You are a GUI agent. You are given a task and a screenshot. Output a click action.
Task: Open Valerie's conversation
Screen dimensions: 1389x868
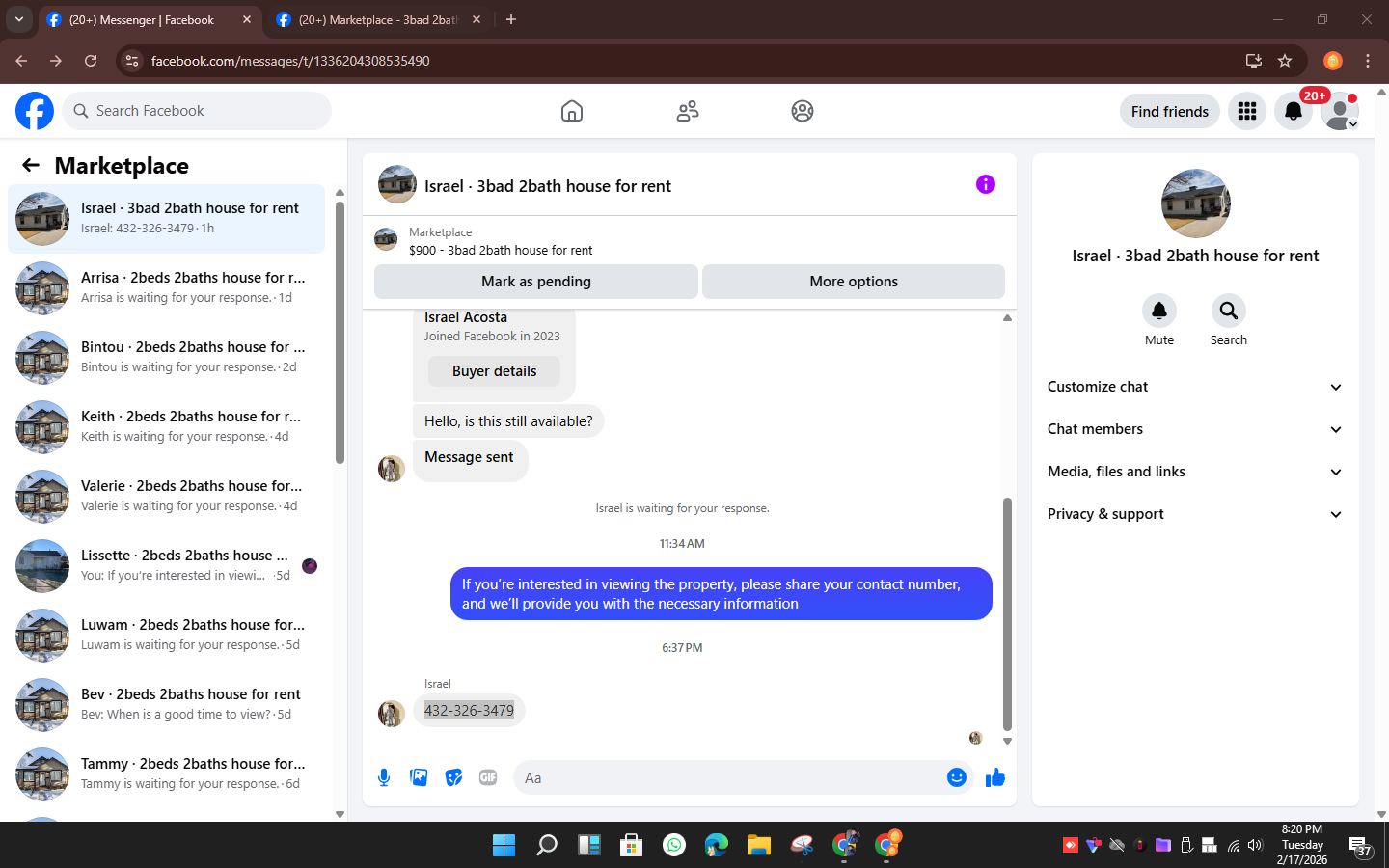(x=167, y=497)
